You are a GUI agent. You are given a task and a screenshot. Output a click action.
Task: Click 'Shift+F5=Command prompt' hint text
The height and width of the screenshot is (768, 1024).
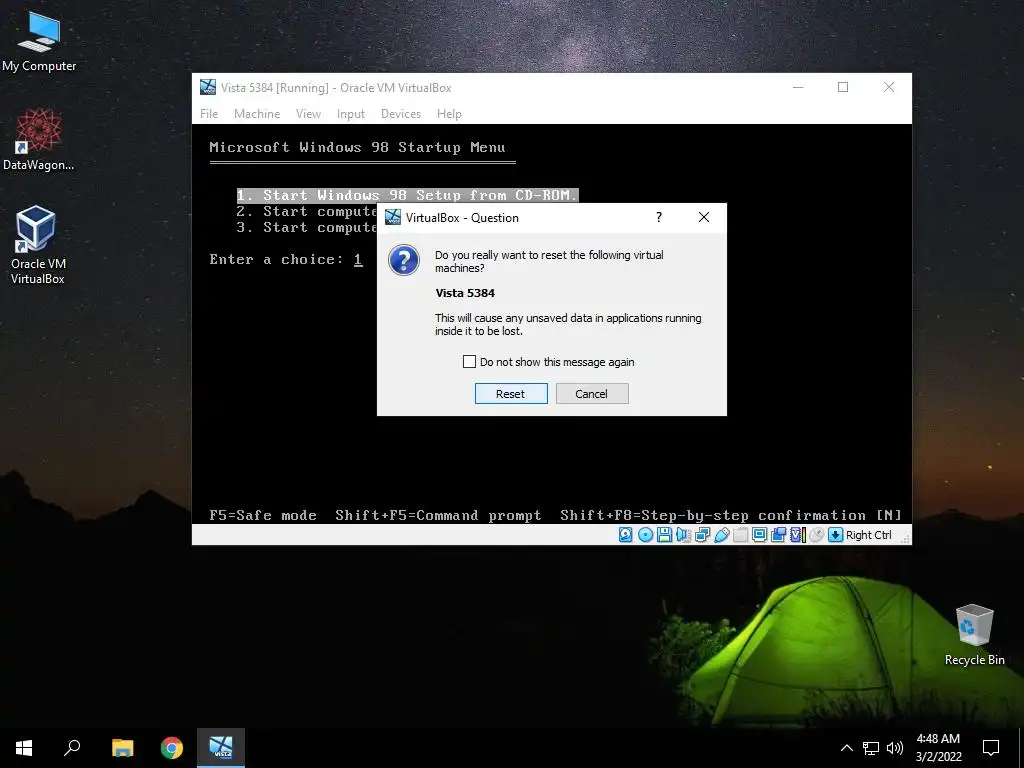(438, 515)
